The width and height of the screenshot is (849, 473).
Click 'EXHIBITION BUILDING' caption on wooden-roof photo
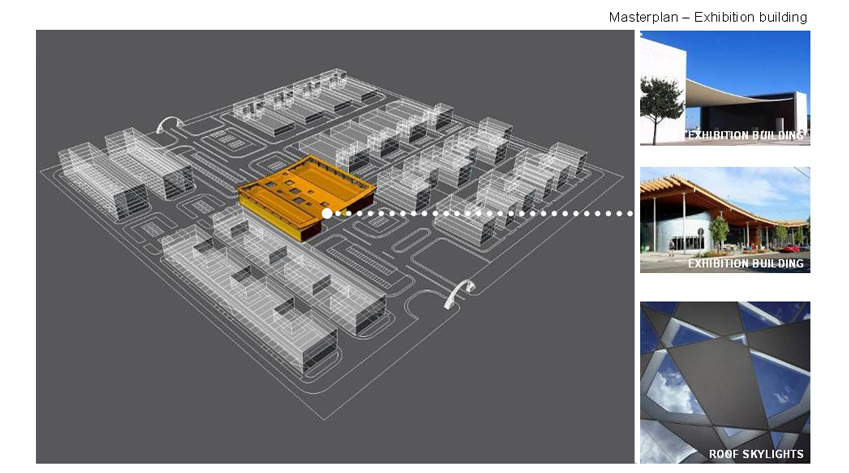(746, 264)
